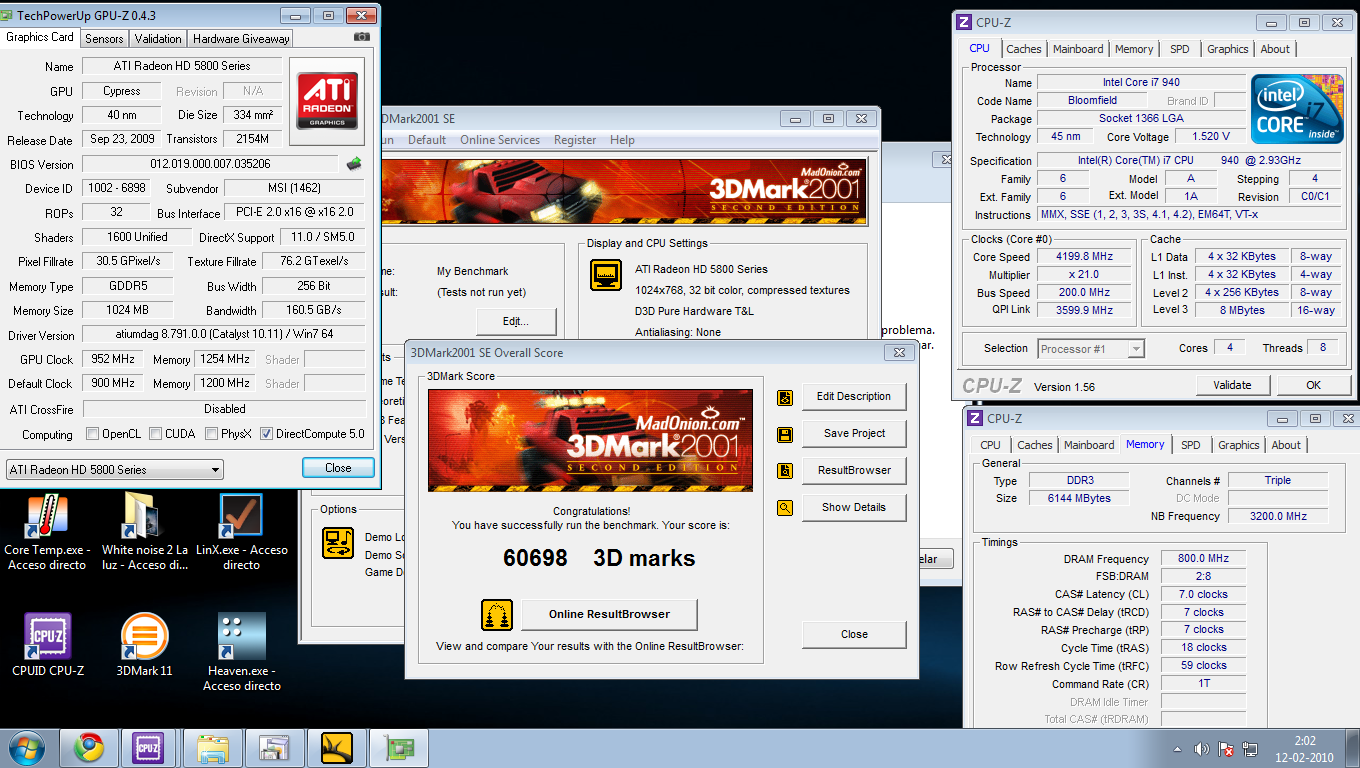Screen dimensions: 1360x768
Task: Switch to the Sensors tab in GPU-Z
Action: (x=104, y=38)
